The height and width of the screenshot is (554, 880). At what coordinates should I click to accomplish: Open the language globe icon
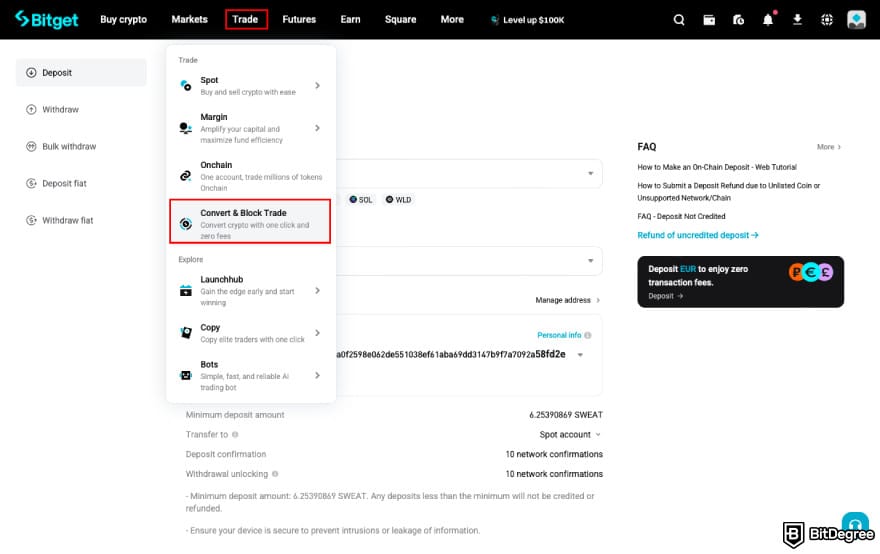point(827,20)
